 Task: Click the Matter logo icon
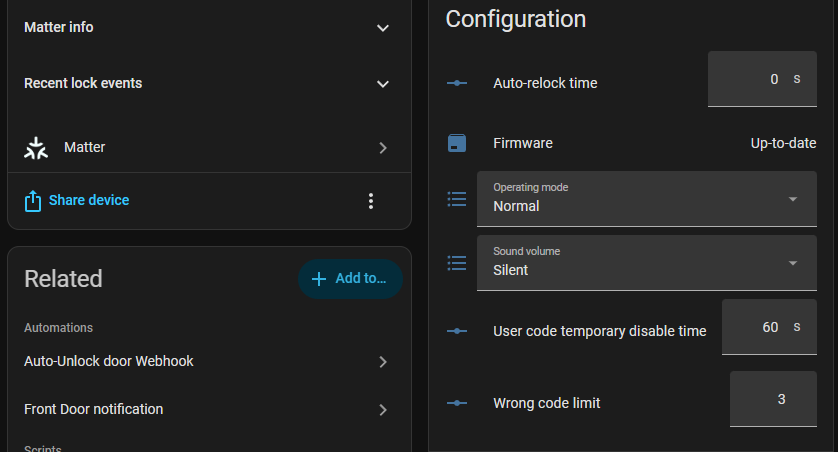(x=36, y=148)
